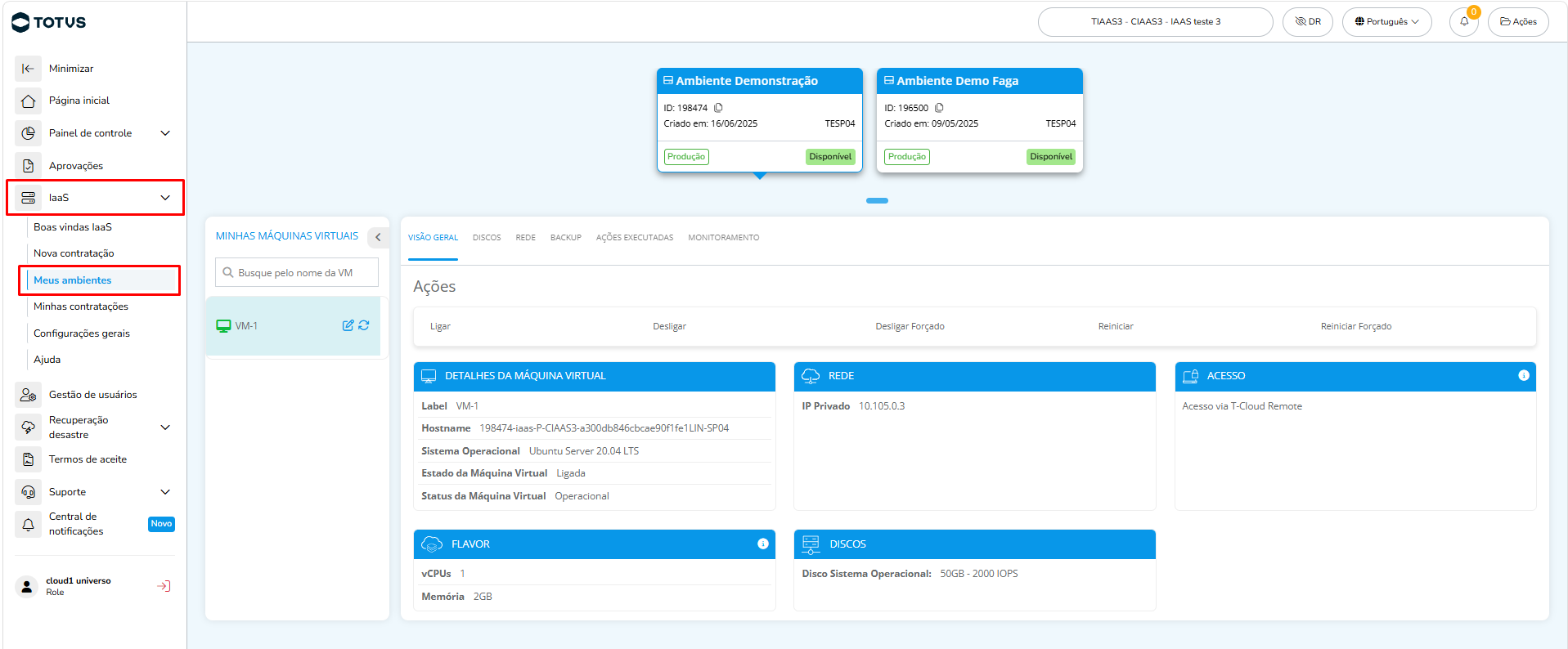
Task: Select the Ambiente Demonstração environment card
Action: [760, 120]
